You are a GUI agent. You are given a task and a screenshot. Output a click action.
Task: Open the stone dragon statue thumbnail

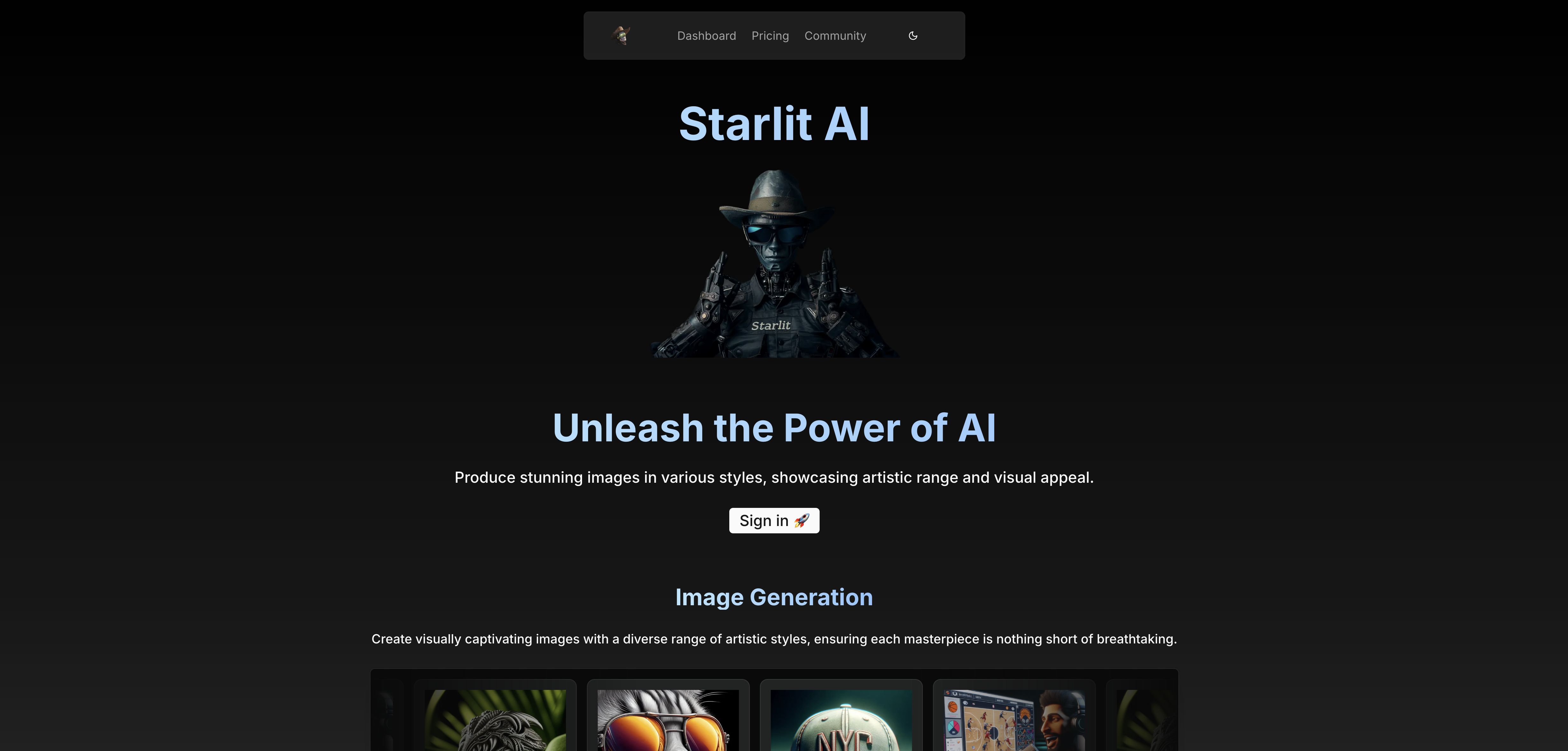[x=494, y=720]
